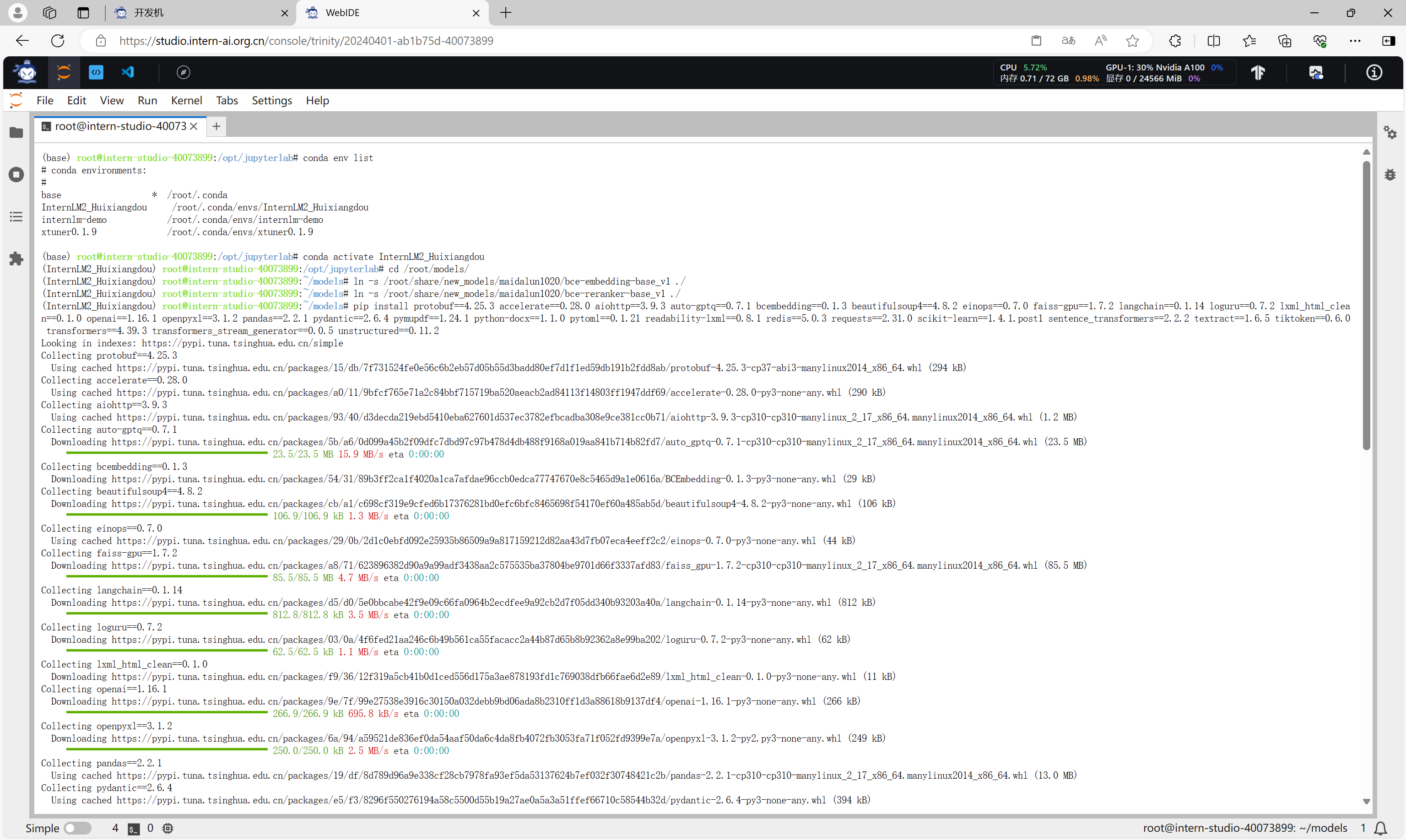Open browser tab actions menu icon
This screenshot has height=840, width=1406.
pyautogui.click(x=83, y=12)
